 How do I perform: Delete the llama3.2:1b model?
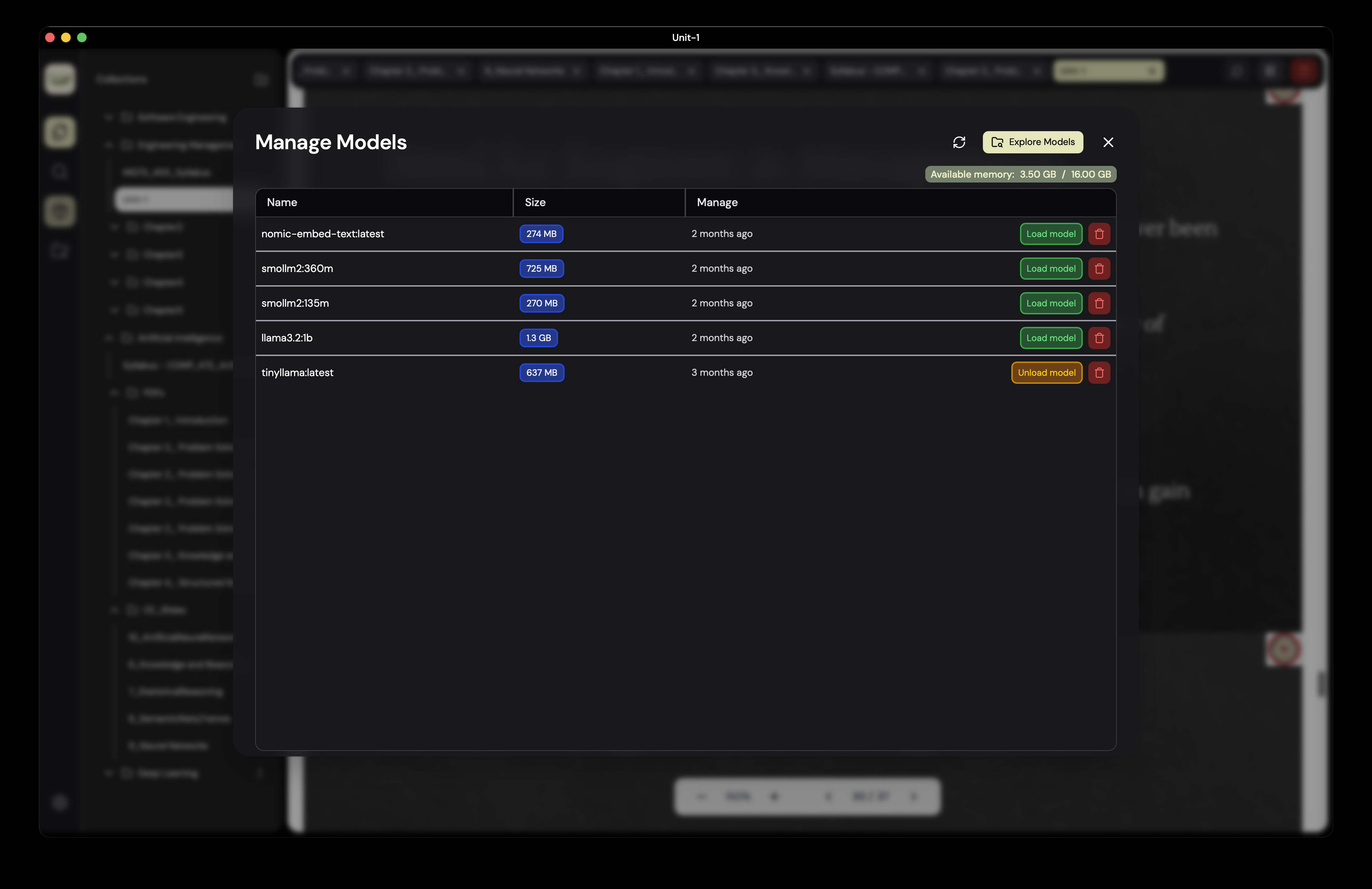pyautogui.click(x=1099, y=338)
